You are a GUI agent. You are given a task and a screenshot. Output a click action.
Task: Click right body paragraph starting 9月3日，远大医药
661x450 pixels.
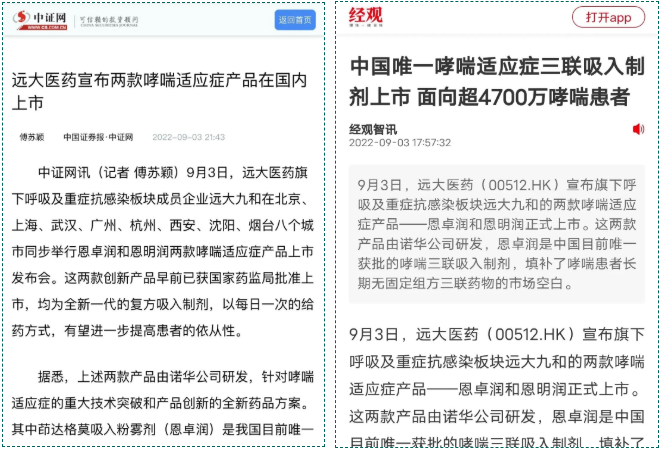[x=497, y=388]
